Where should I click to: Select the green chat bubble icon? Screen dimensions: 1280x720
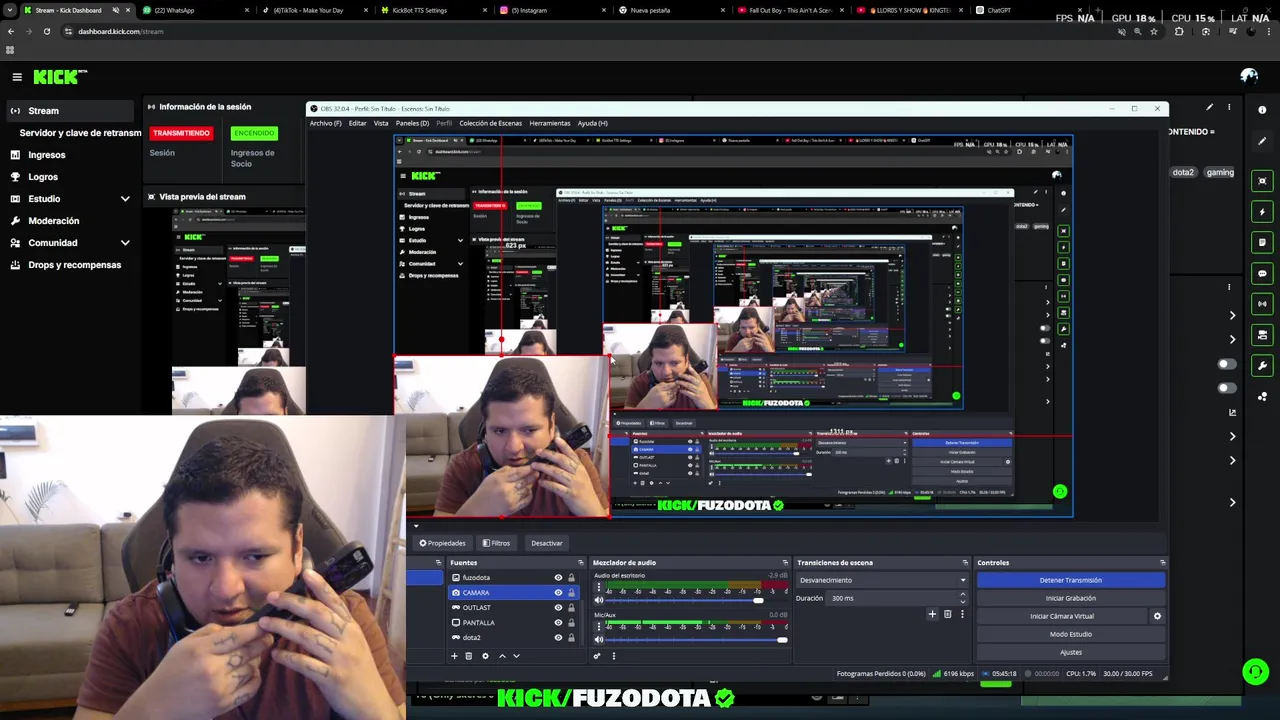point(1262,273)
